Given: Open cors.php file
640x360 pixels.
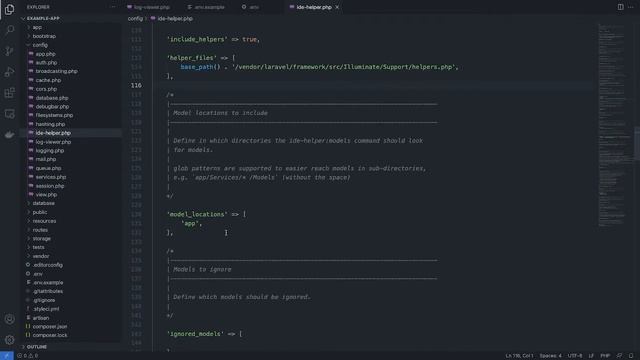Looking at the screenshot, I should coord(46,89).
